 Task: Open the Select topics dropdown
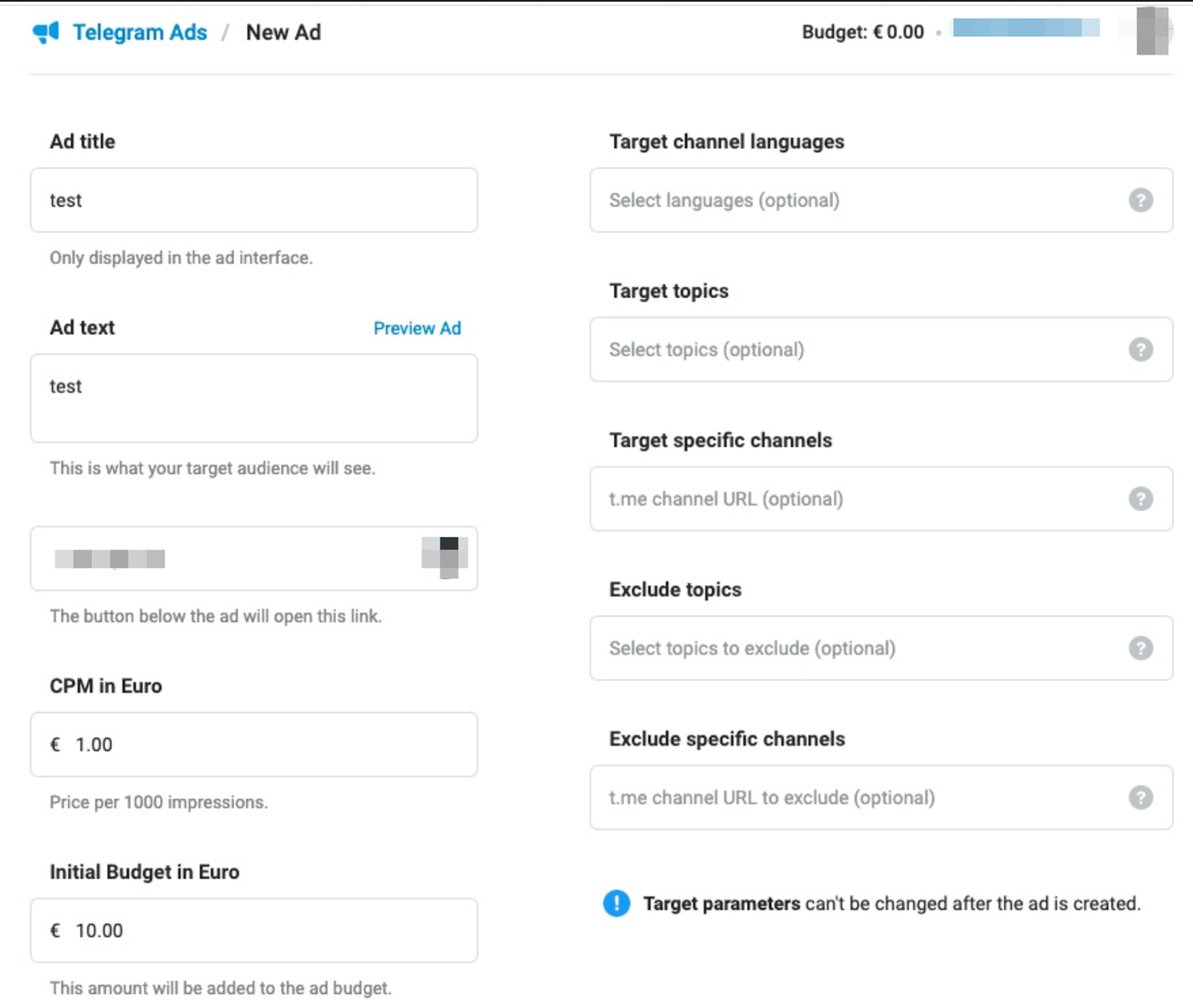[859, 349]
